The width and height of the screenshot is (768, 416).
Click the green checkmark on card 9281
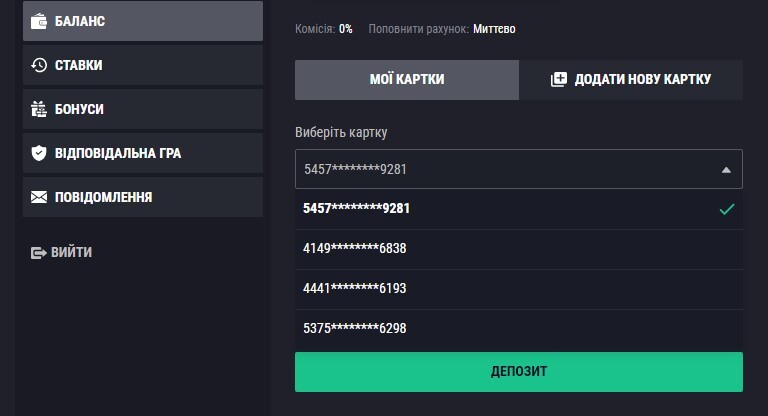click(x=727, y=209)
